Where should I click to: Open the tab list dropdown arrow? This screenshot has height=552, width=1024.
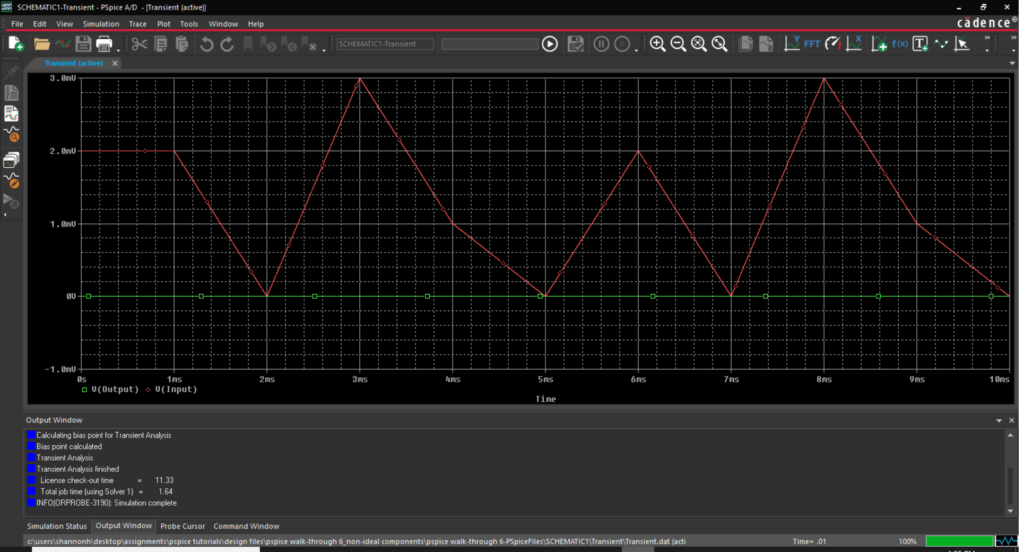(x=1012, y=63)
